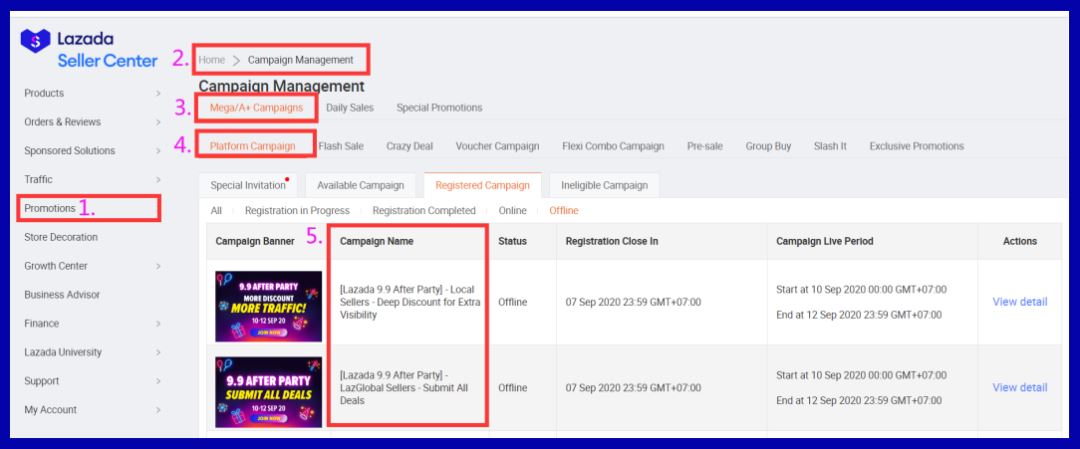The height and width of the screenshot is (449, 1080).
Task: Click the Actions column header
Action: click(1019, 241)
